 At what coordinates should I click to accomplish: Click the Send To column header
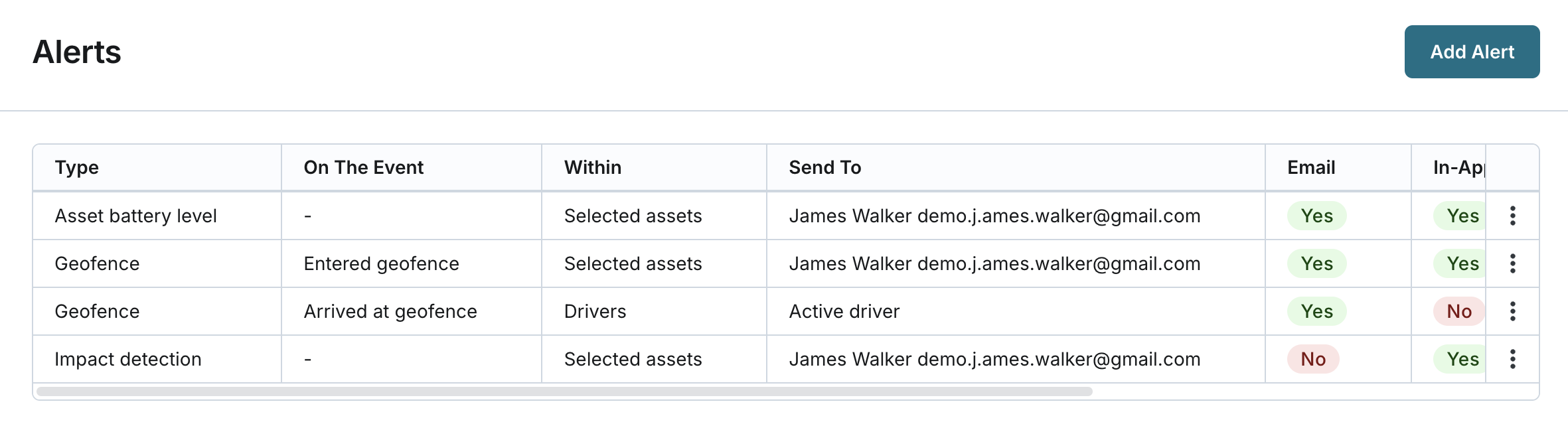click(x=824, y=167)
